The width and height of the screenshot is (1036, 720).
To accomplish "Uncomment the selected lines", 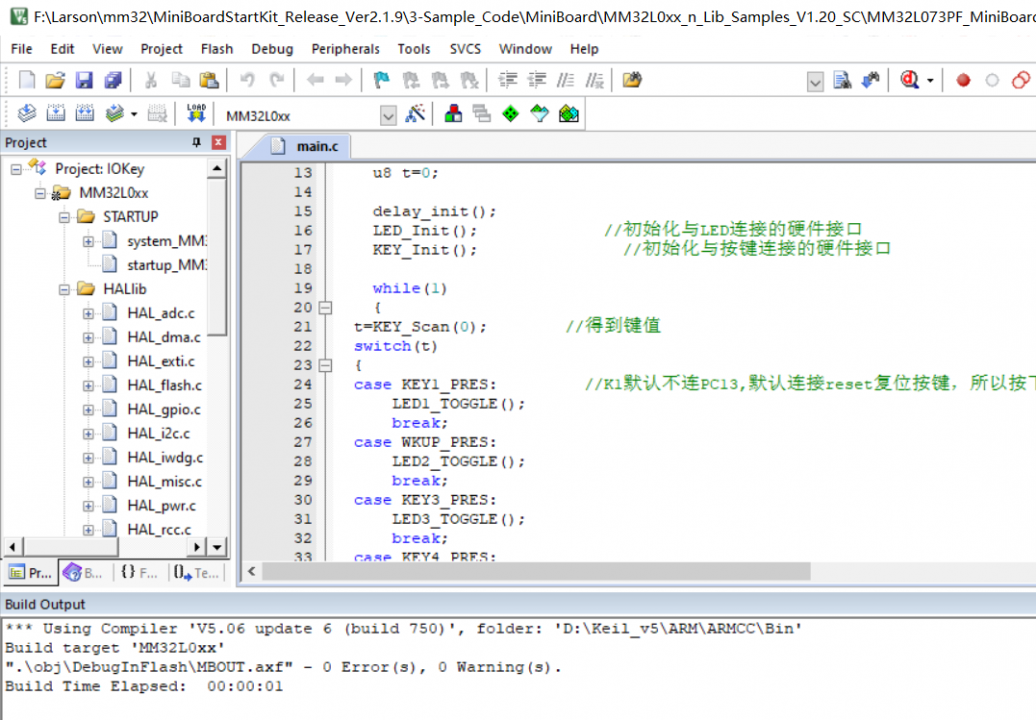I will 595,80.
